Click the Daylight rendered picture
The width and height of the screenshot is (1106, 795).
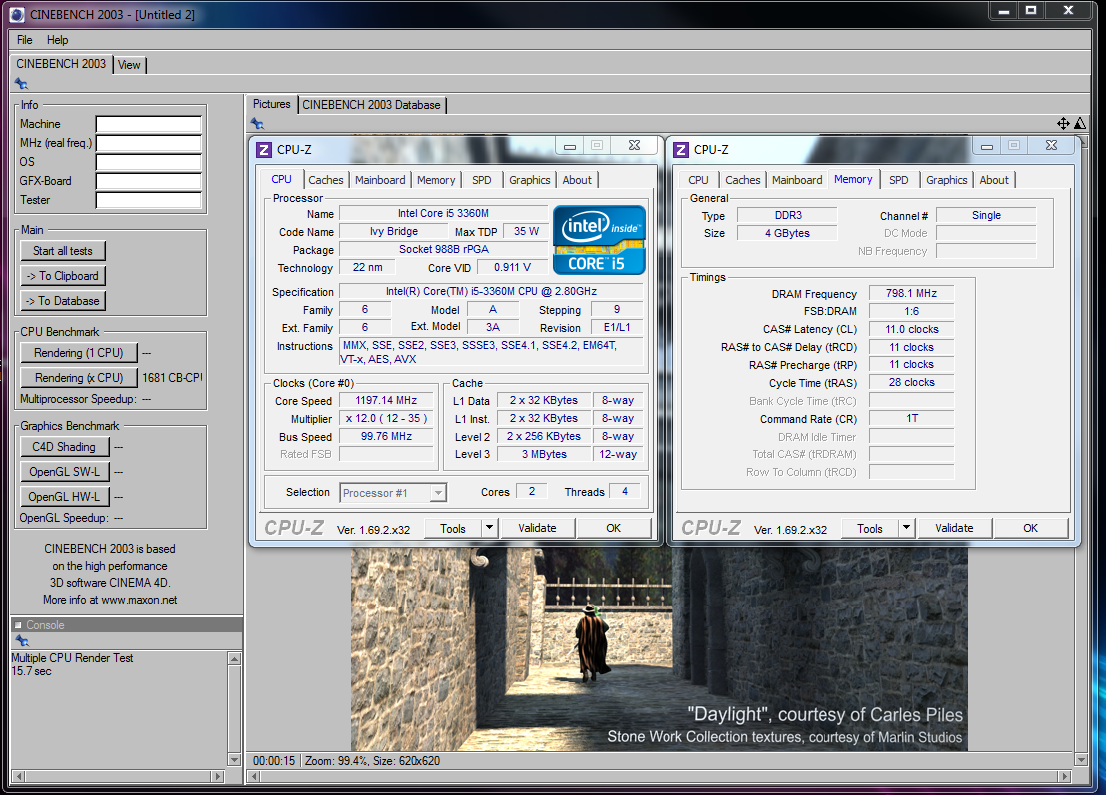pos(660,649)
